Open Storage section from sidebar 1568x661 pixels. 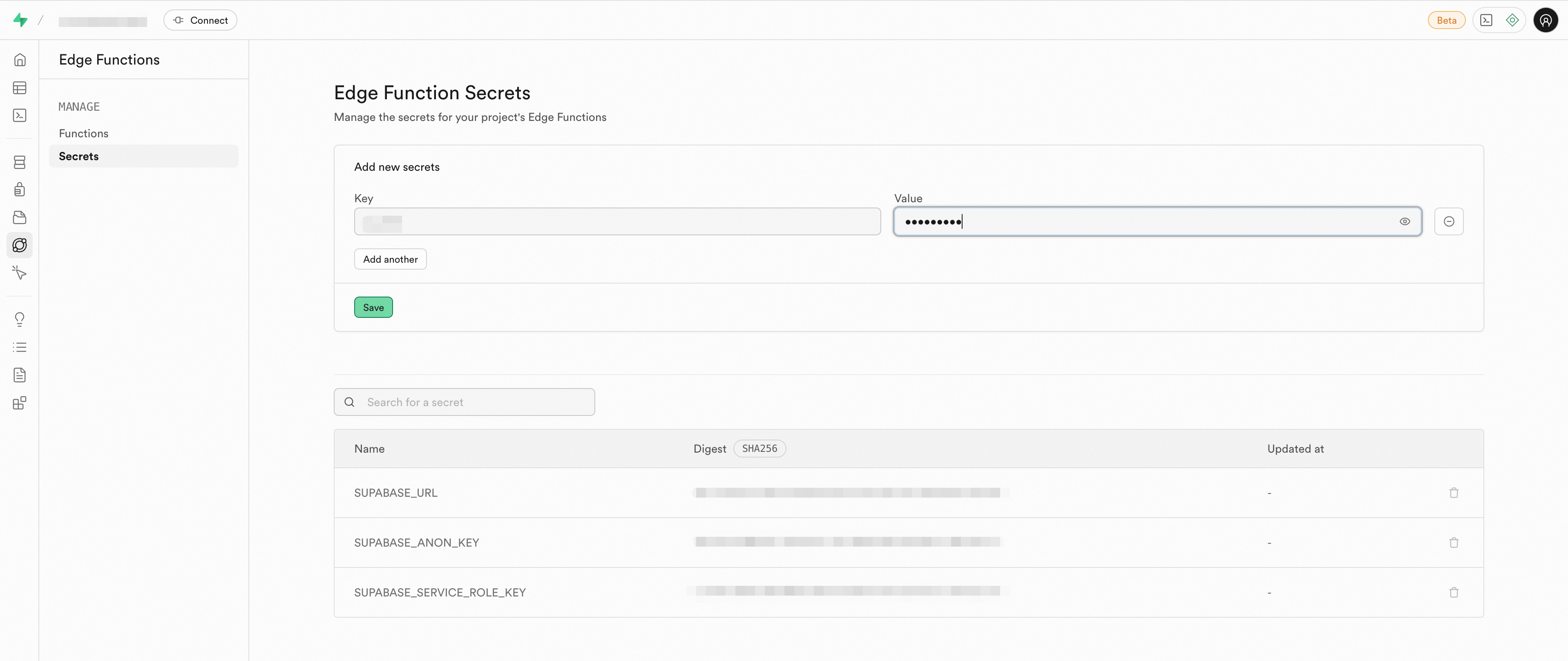click(x=20, y=217)
